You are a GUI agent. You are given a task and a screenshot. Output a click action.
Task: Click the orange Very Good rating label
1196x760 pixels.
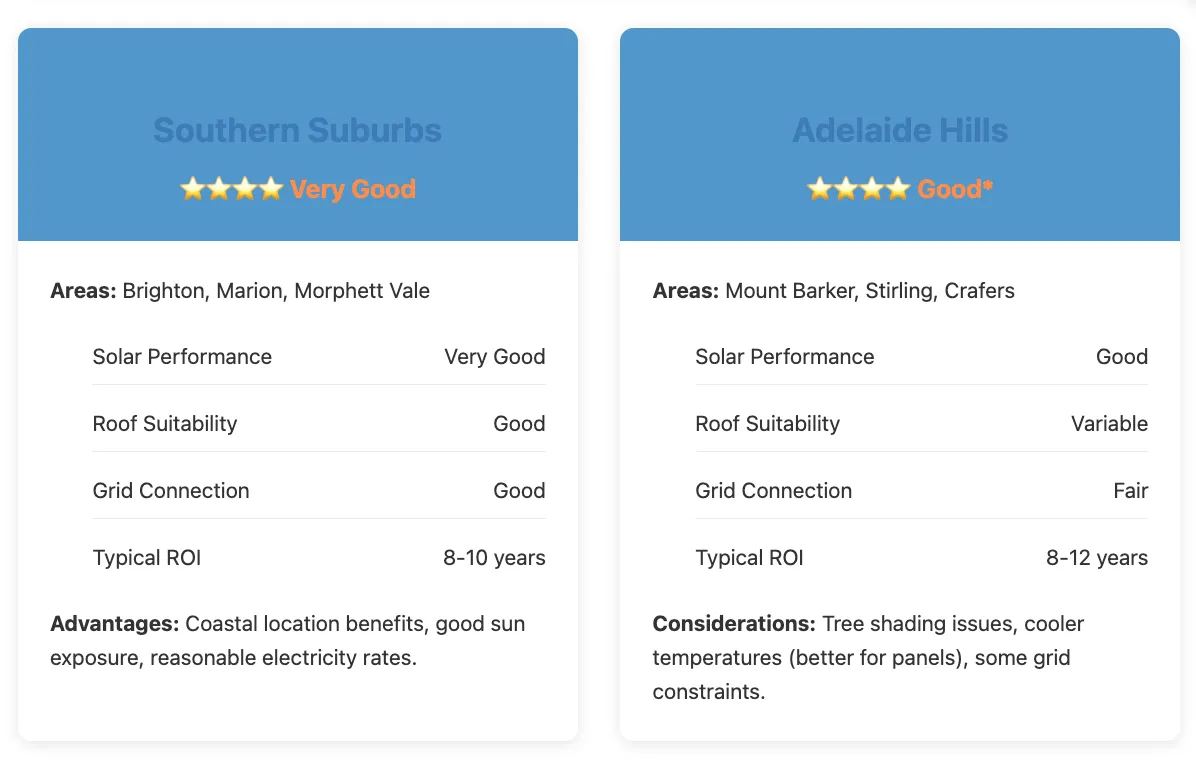(352, 189)
